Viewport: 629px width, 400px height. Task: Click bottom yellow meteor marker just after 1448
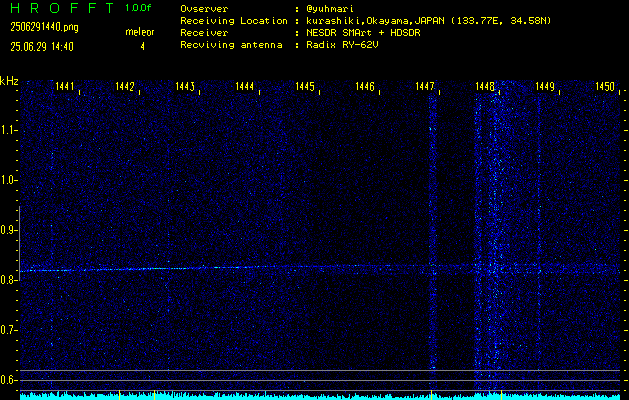tap(501, 394)
